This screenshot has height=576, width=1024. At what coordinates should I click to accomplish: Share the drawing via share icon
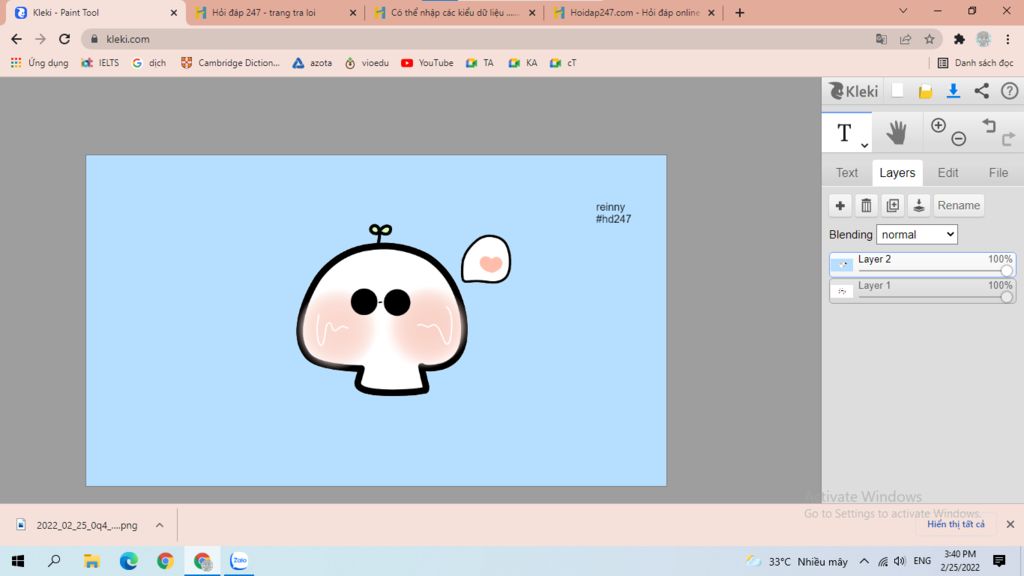[982, 91]
